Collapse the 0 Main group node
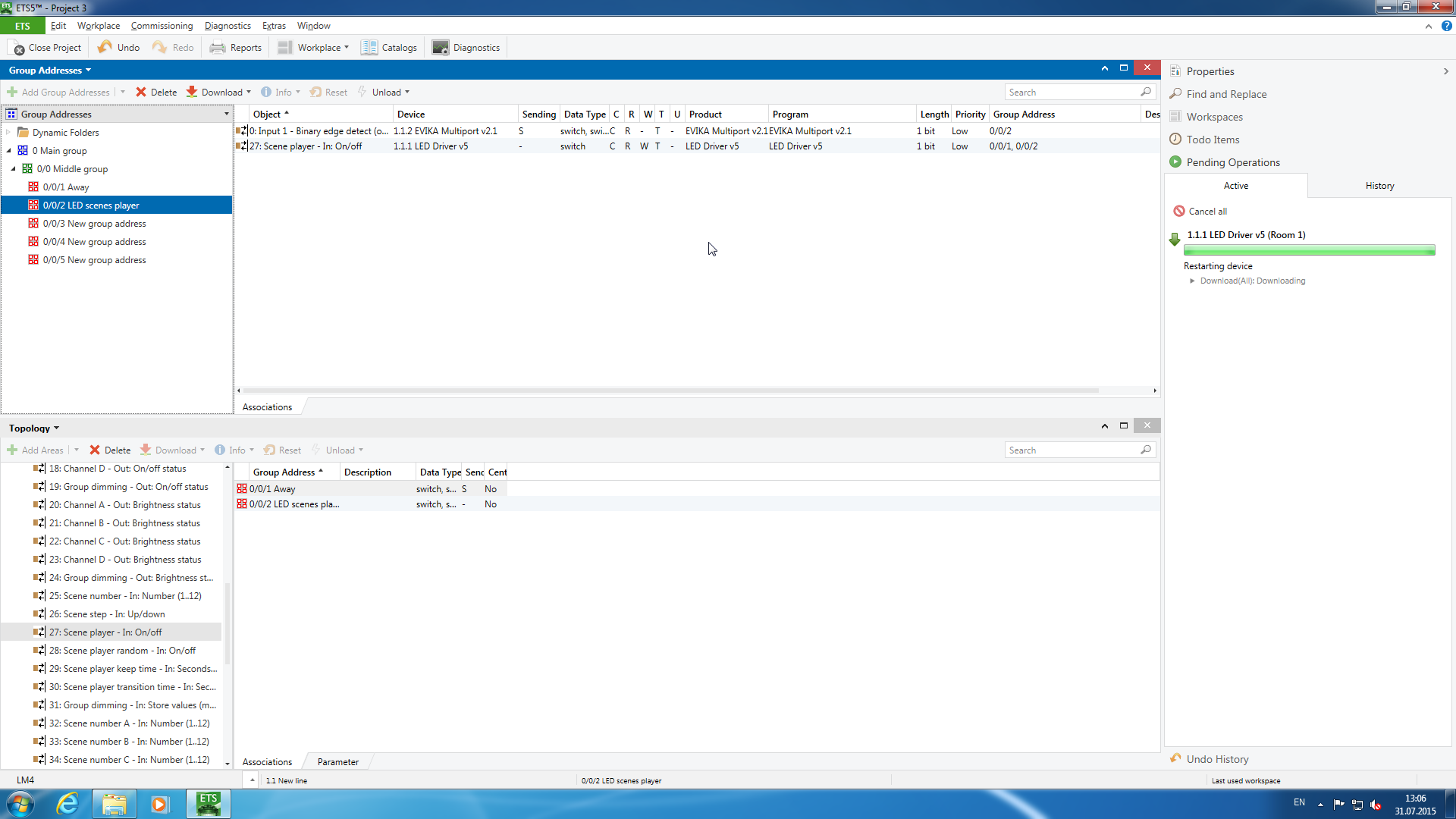Screen dimensions: 1456x819 9,151
